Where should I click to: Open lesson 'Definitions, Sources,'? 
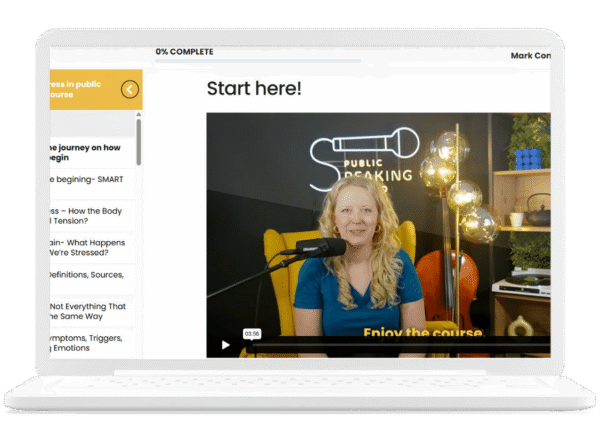pyautogui.click(x=92, y=279)
